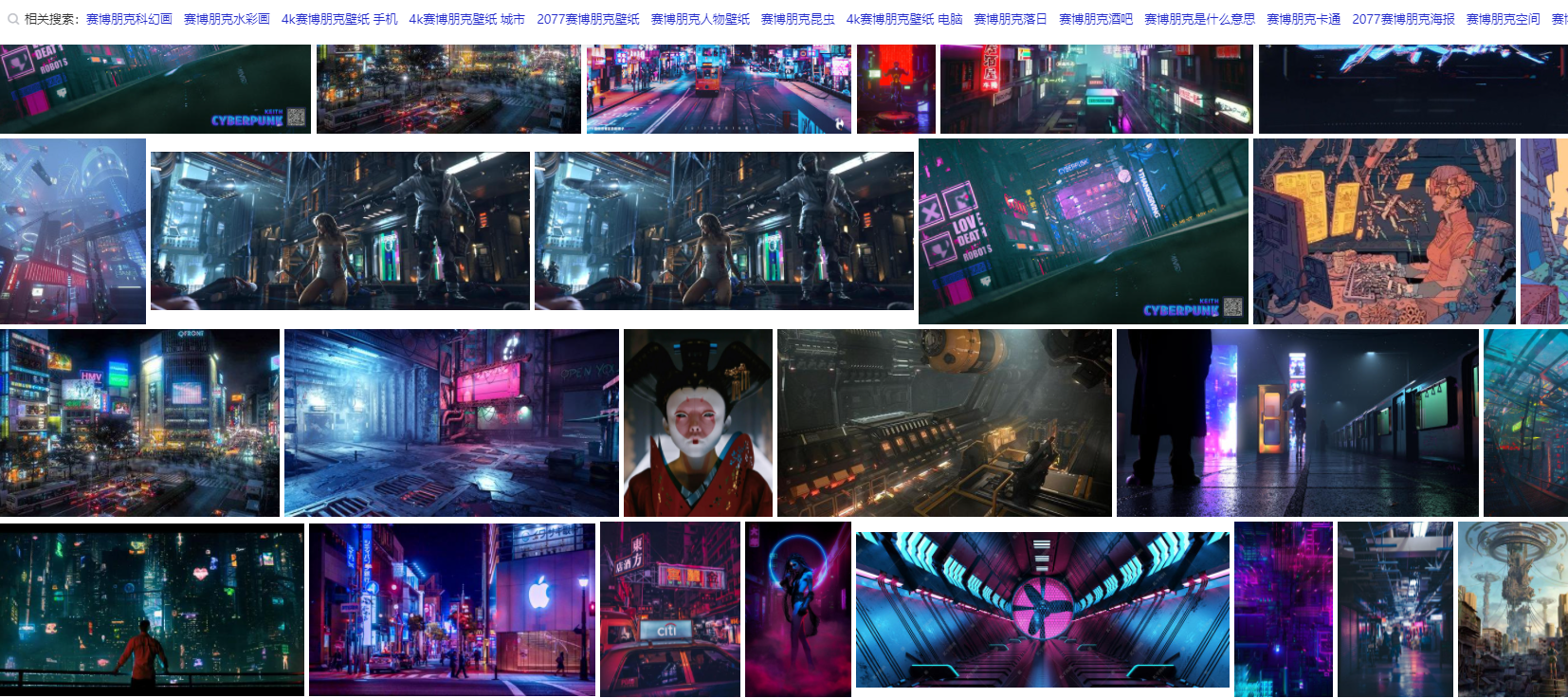Follow the 4k赛博朋克壁纸 电脑 link
This screenshot has height=698, width=1568.
pos(904,19)
